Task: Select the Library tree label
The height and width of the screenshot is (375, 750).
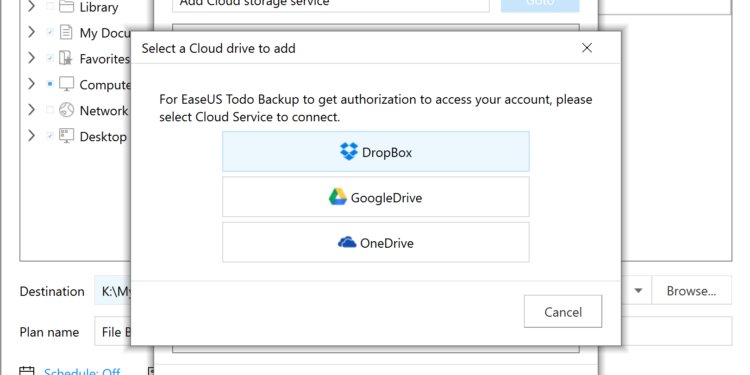Action: (99, 7)
